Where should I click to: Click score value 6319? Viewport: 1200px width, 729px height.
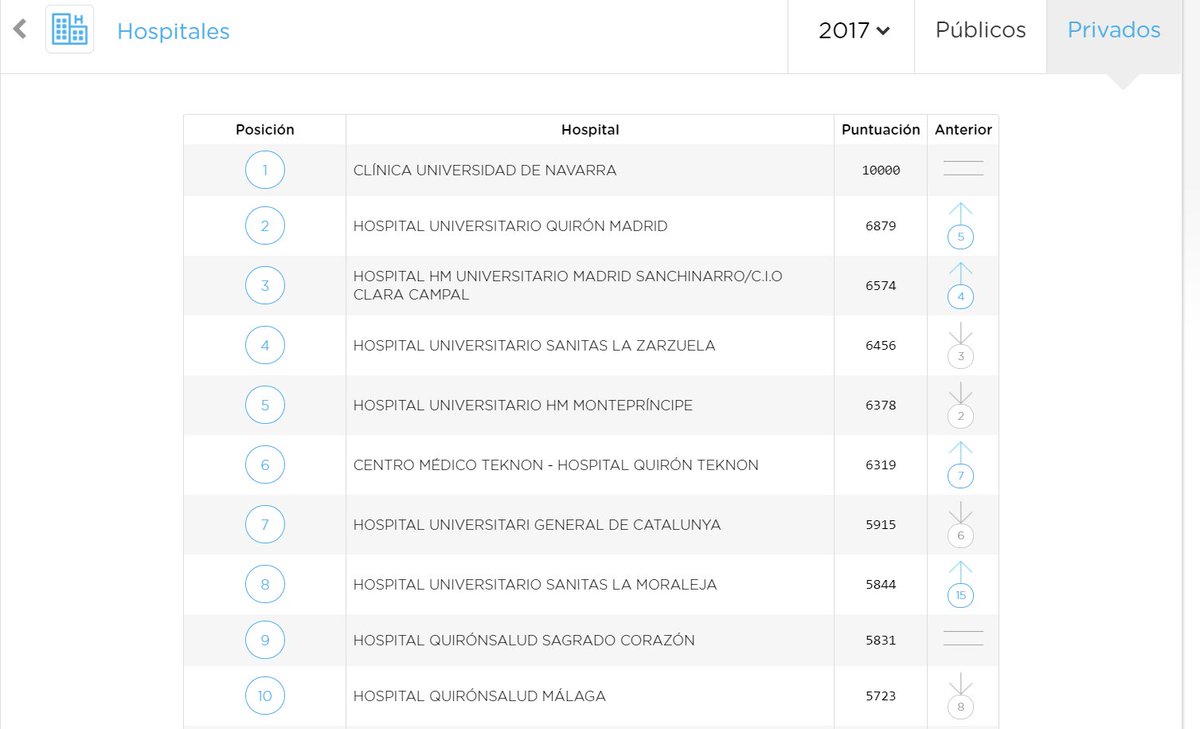881,466
